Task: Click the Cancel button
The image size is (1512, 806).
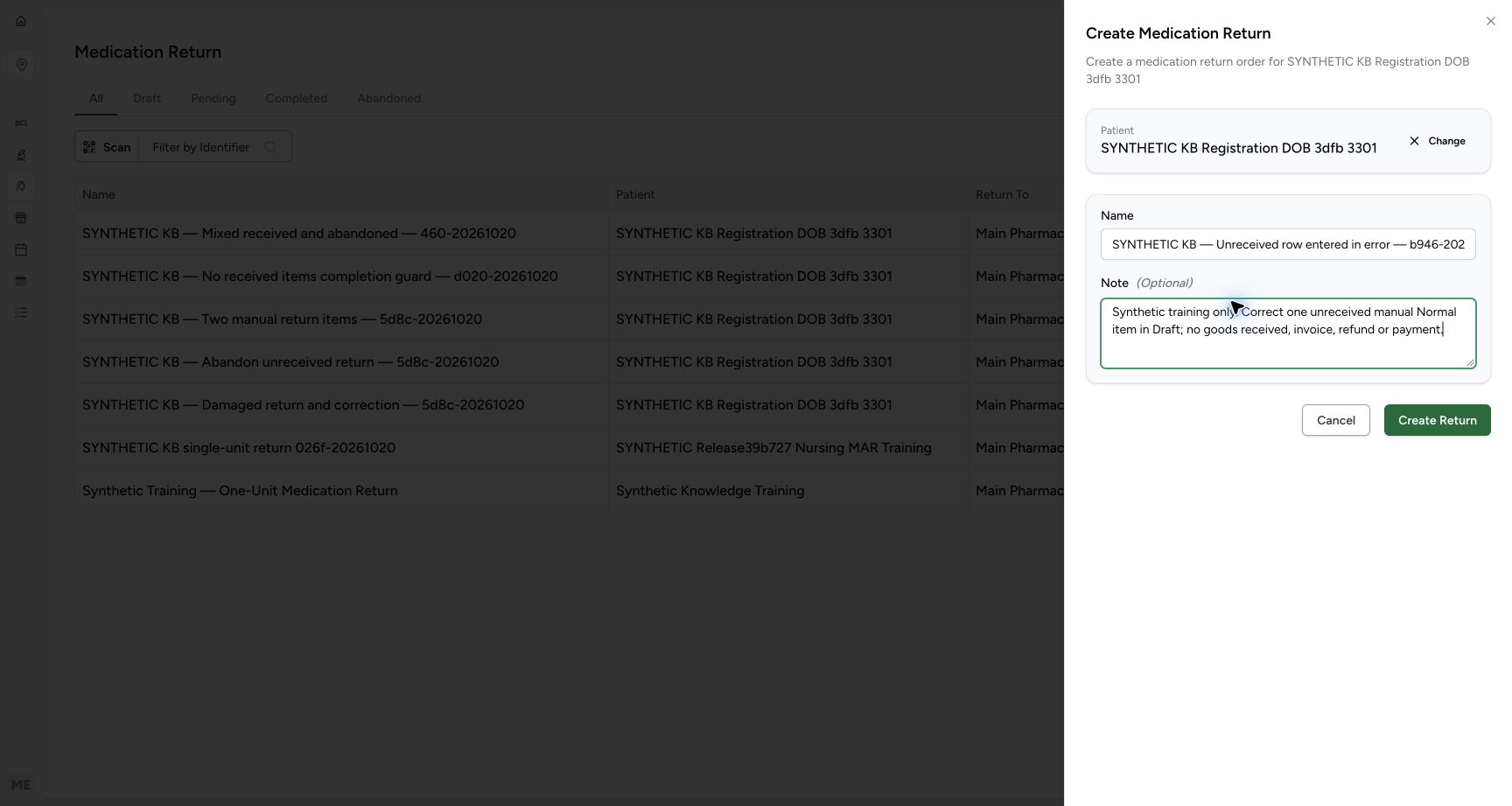Action: 1336,420
